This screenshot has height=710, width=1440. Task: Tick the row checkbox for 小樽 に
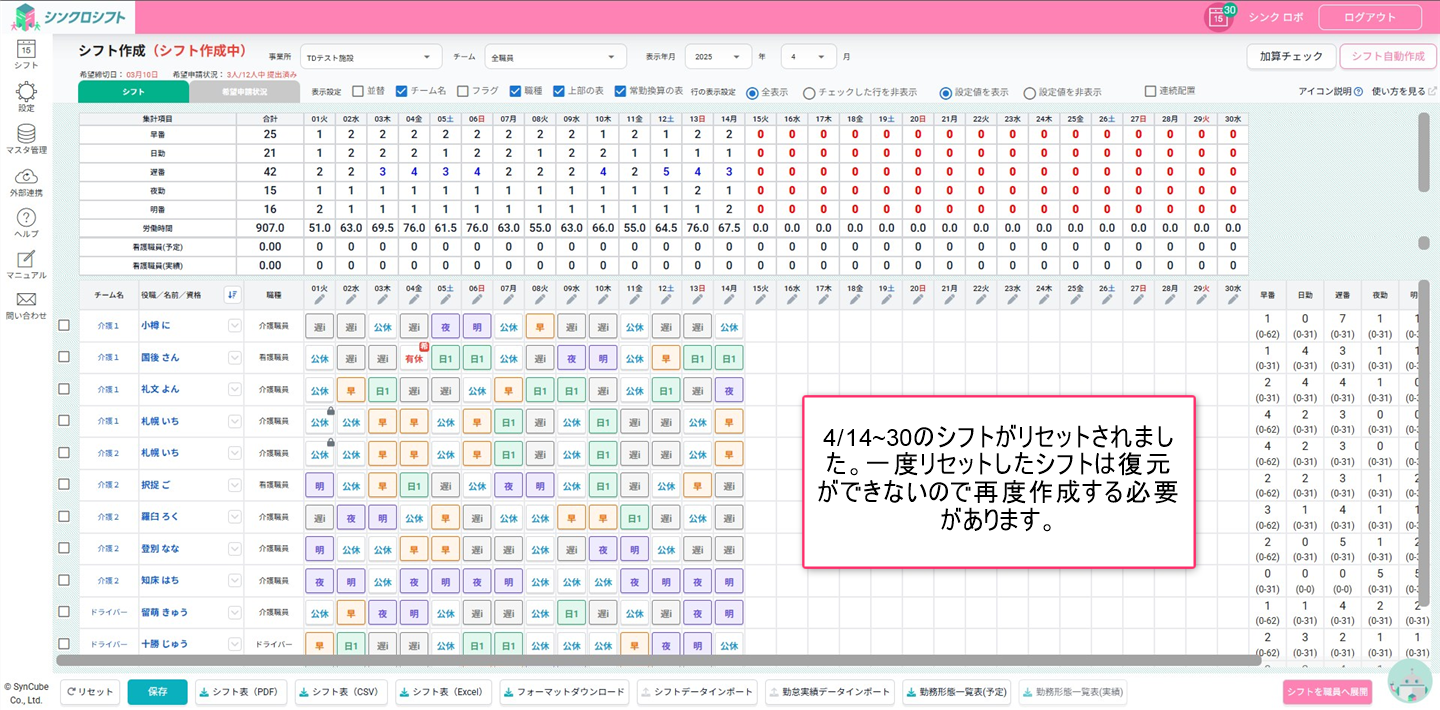tap(64, 325)
